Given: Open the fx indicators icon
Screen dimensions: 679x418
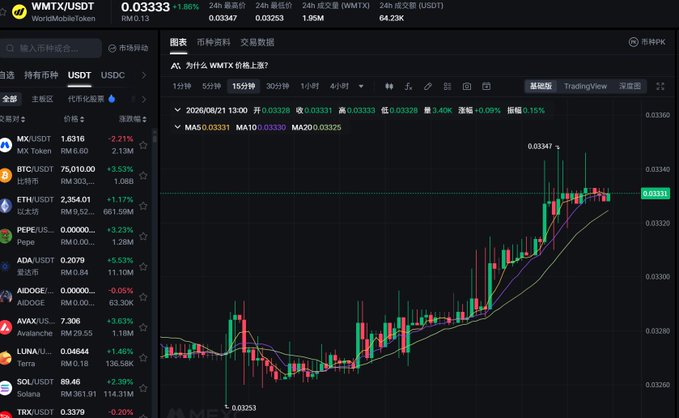Looking at the screenshot, I should [408, 86].
